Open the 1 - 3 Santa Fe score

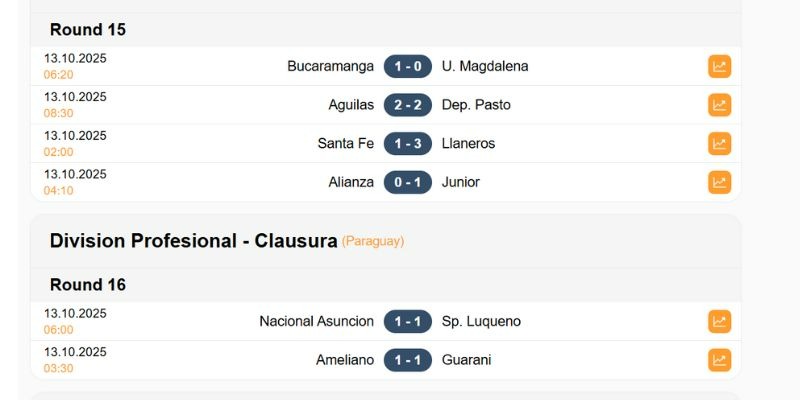tap(408, 144)
